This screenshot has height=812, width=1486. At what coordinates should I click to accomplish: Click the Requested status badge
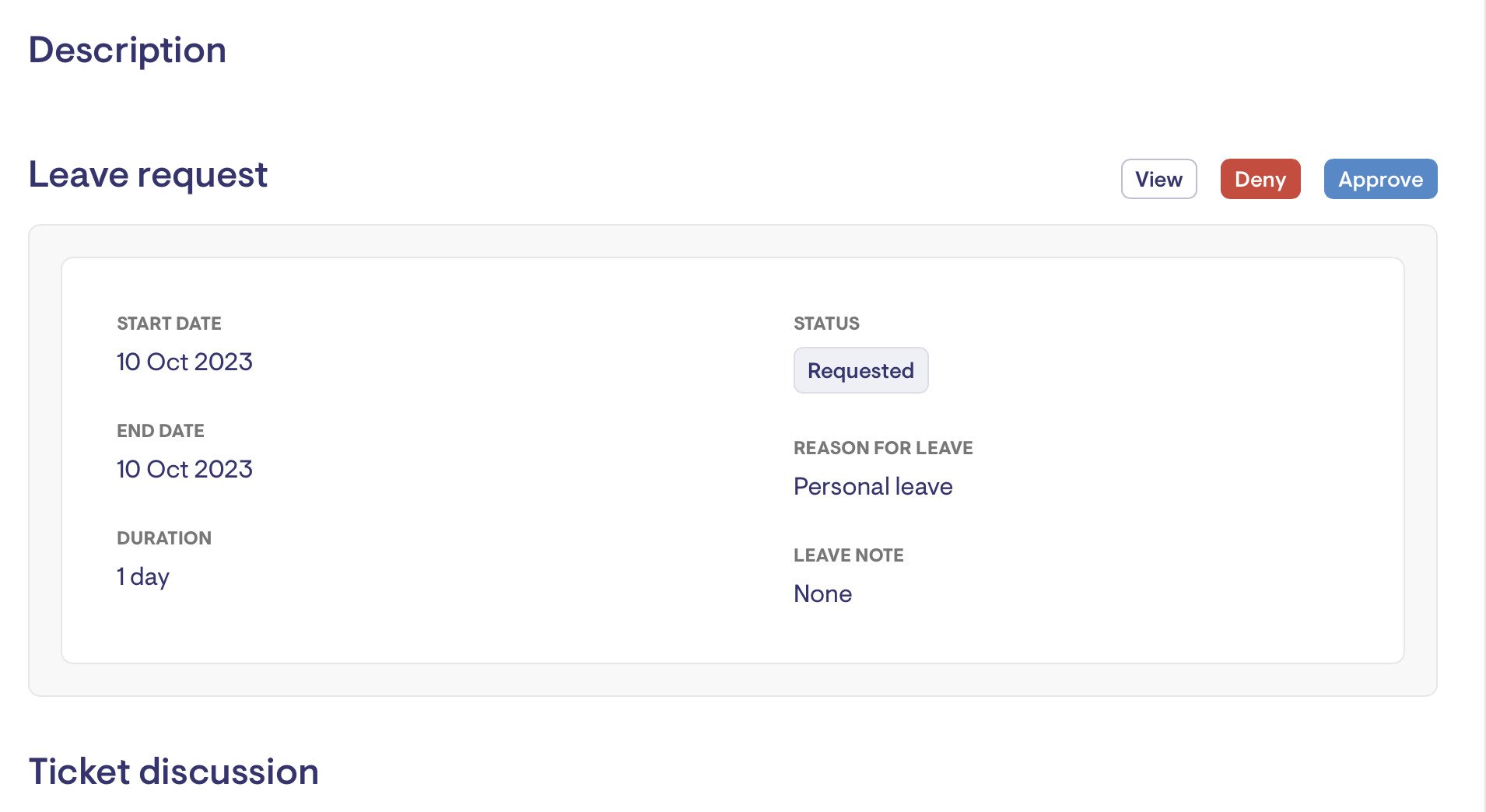[860, 370]
